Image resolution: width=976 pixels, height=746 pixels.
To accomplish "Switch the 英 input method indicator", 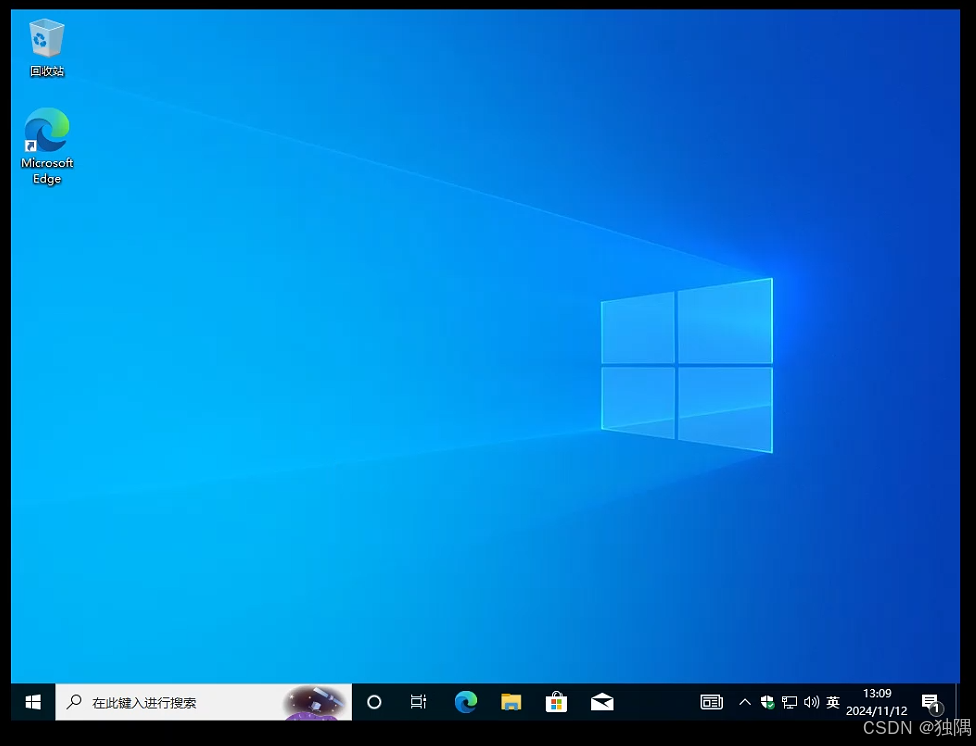I will click(833, 702).
